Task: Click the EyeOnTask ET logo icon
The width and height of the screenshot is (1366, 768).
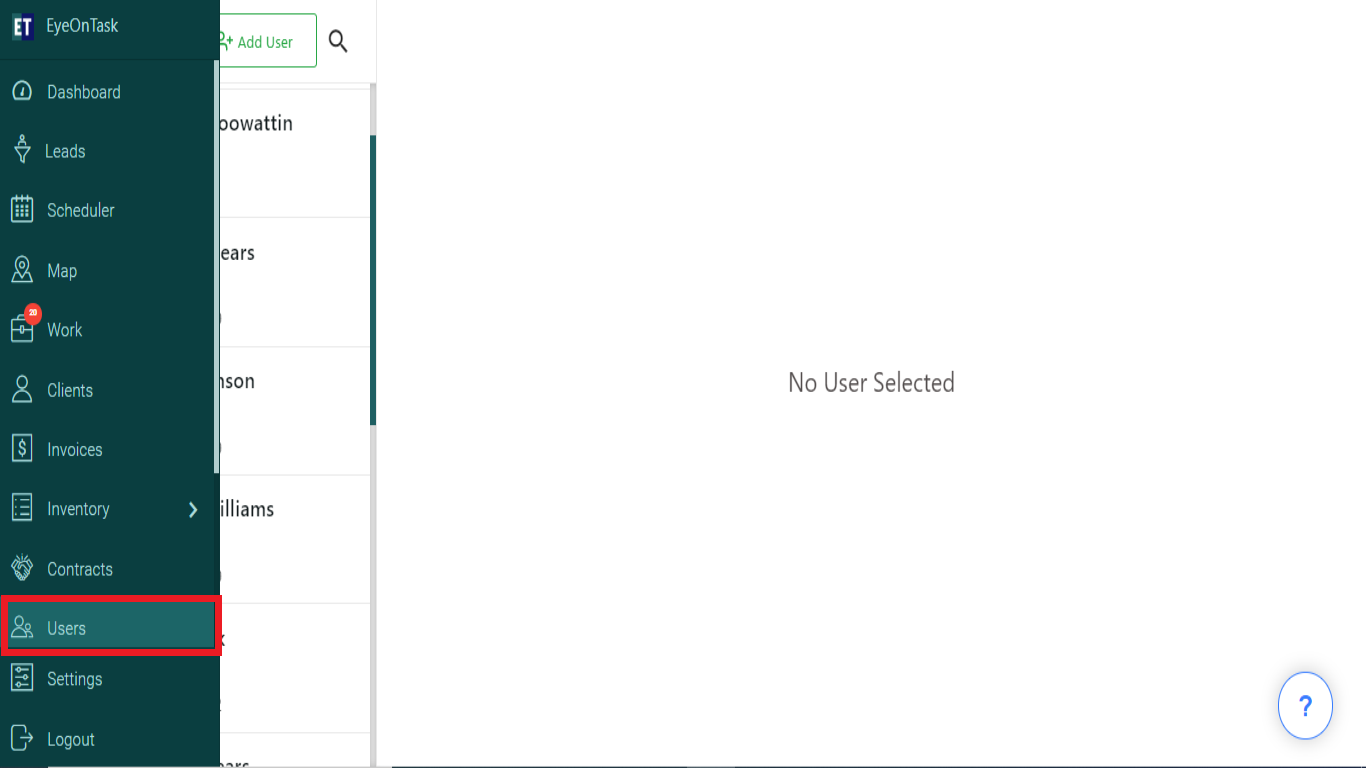Action: (x=22, y=27)
